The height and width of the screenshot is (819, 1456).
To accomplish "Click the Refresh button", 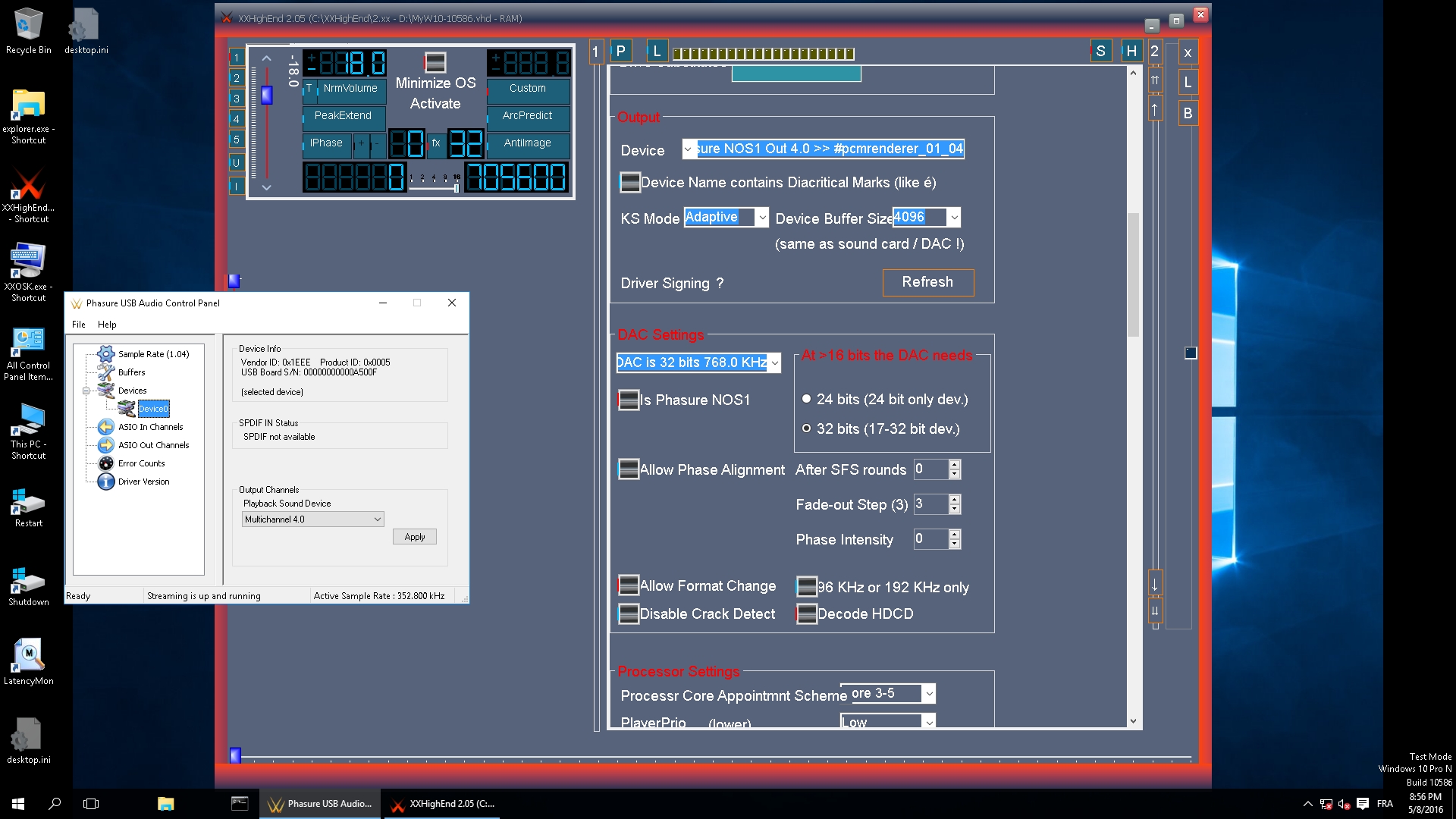I will tap(927, 282).
